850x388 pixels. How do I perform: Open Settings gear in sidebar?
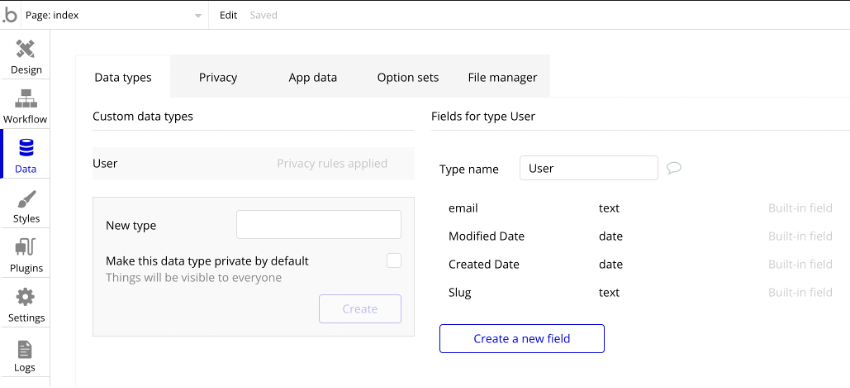coord(25,297)
